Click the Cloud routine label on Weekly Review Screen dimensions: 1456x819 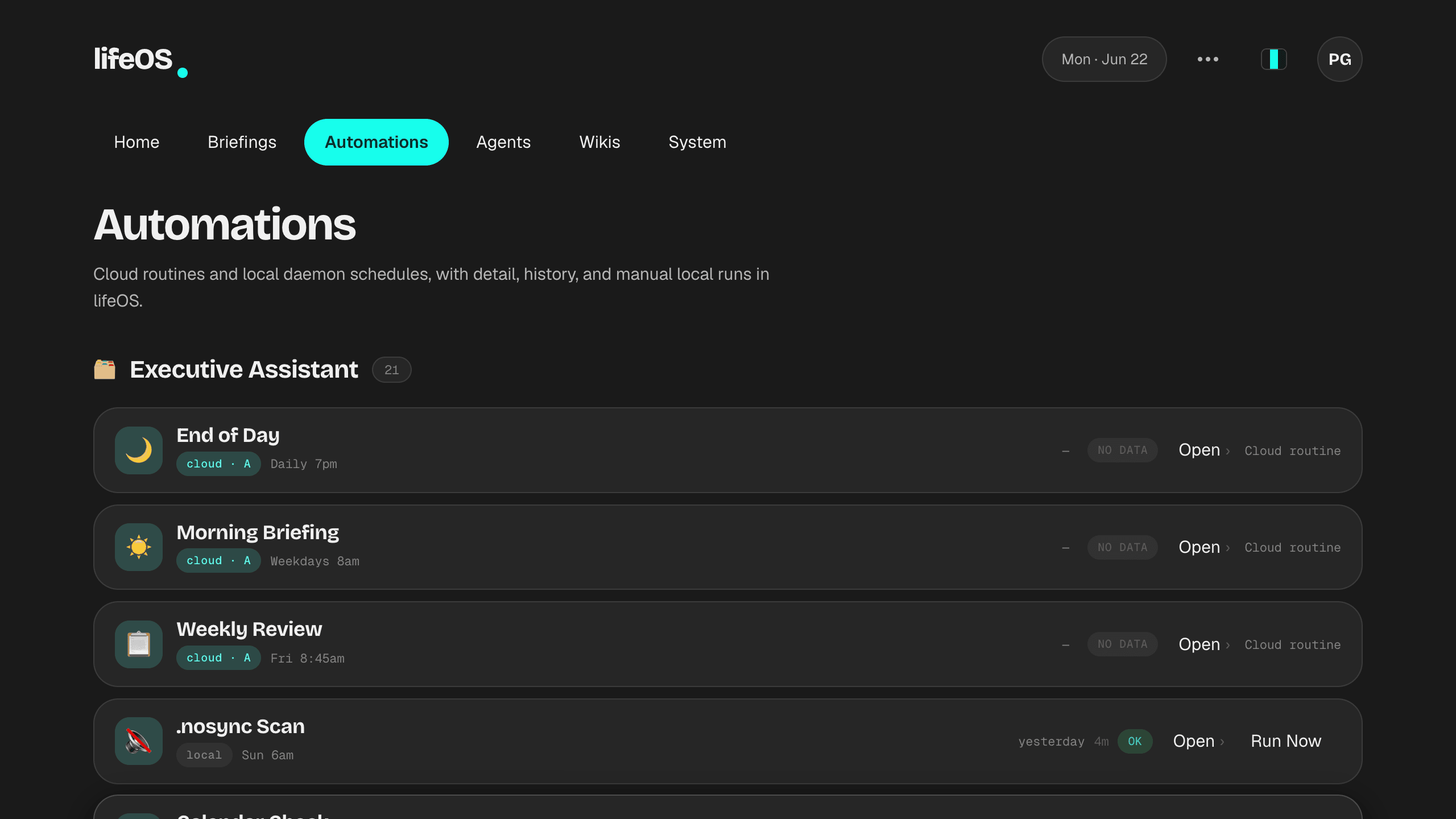point(1292,645)
